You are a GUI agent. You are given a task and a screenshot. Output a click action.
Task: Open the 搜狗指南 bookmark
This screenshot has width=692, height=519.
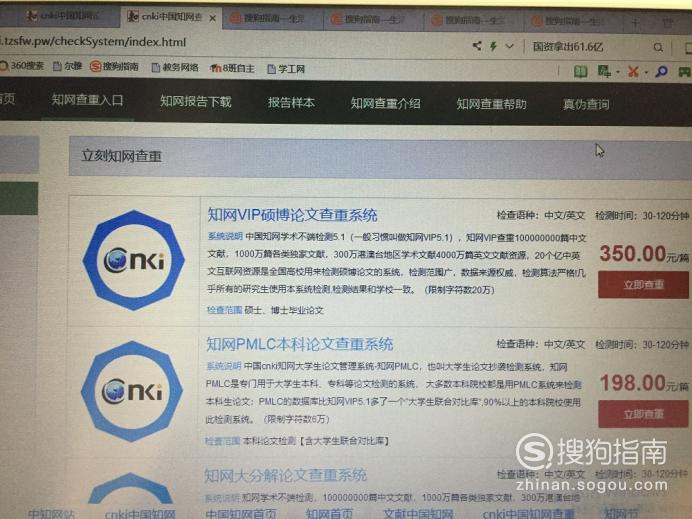point(114,67)
